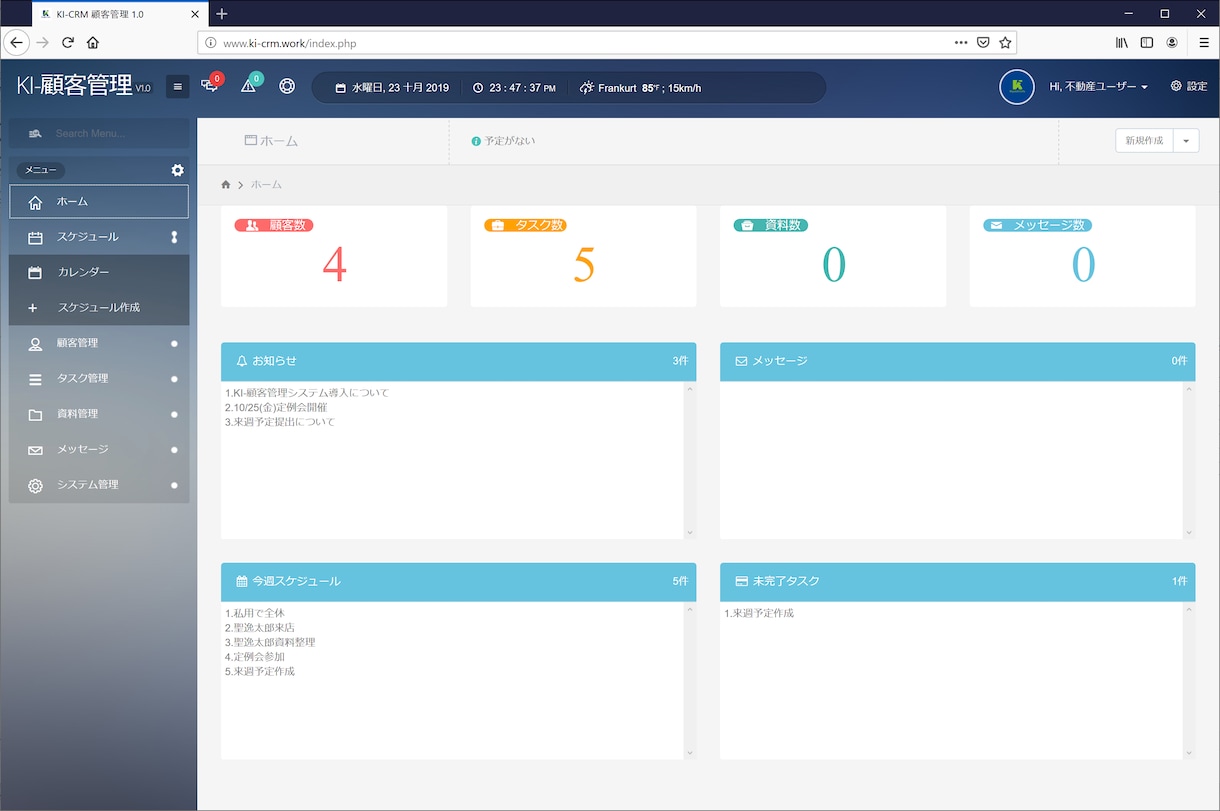The height and width of the screenshot is (811, 1220).
Task: Click the 資料数 badge icon
Action: pyautogui.click(x=747, y=226)
